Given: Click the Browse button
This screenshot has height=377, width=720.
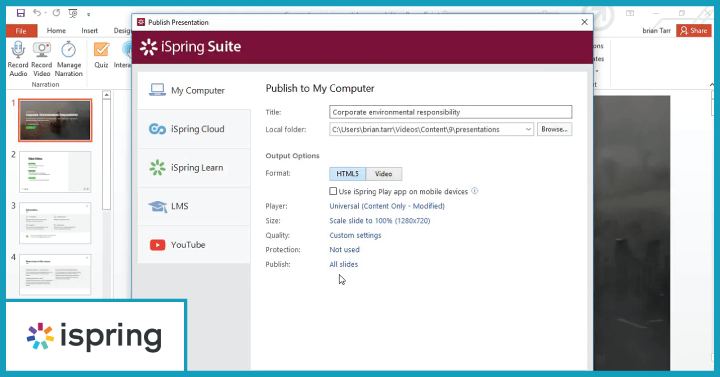Looking at the screenshot, I should (554, 129).
